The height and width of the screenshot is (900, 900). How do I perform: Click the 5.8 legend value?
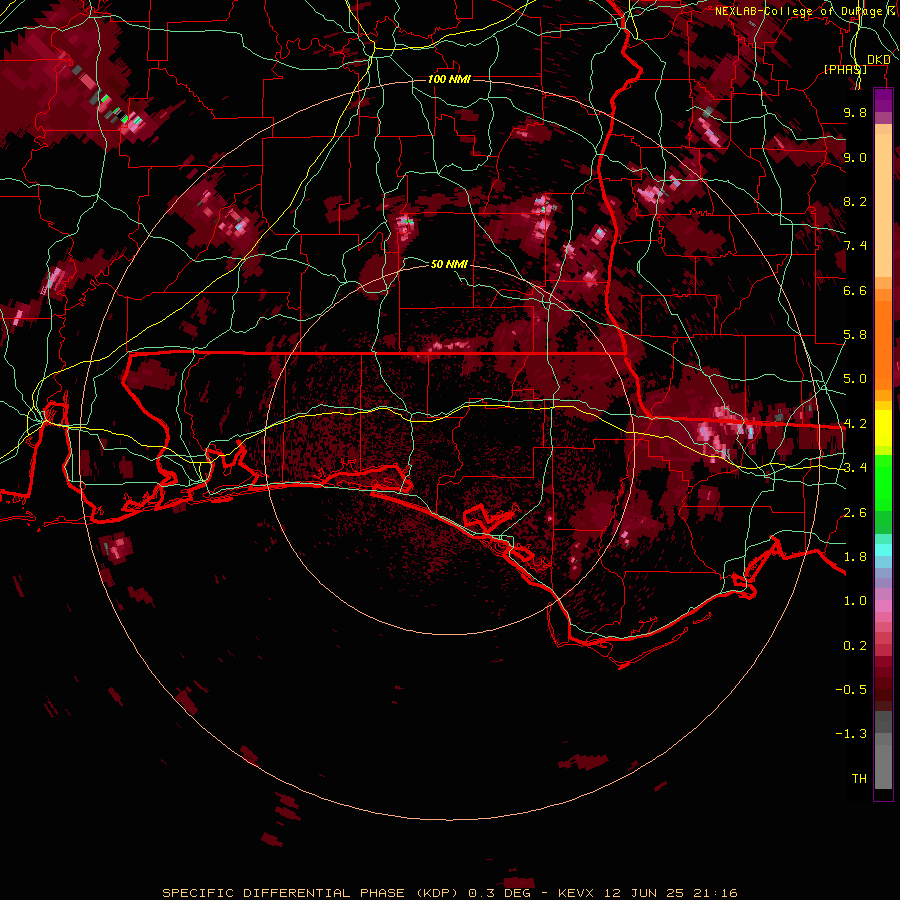(x=855, y=335)
